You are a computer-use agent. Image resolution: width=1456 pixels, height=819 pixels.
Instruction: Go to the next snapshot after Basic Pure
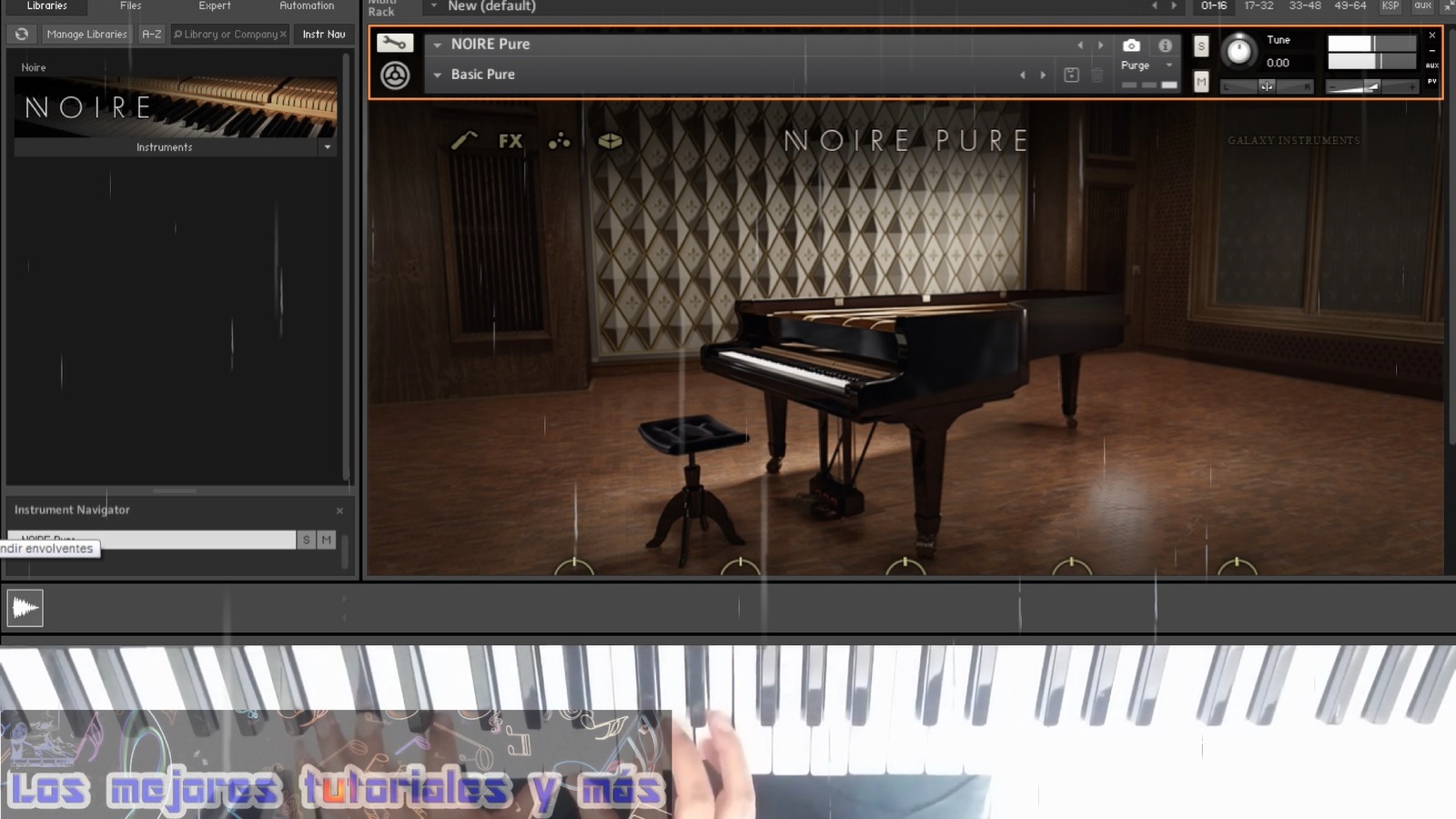(1043, 75)
